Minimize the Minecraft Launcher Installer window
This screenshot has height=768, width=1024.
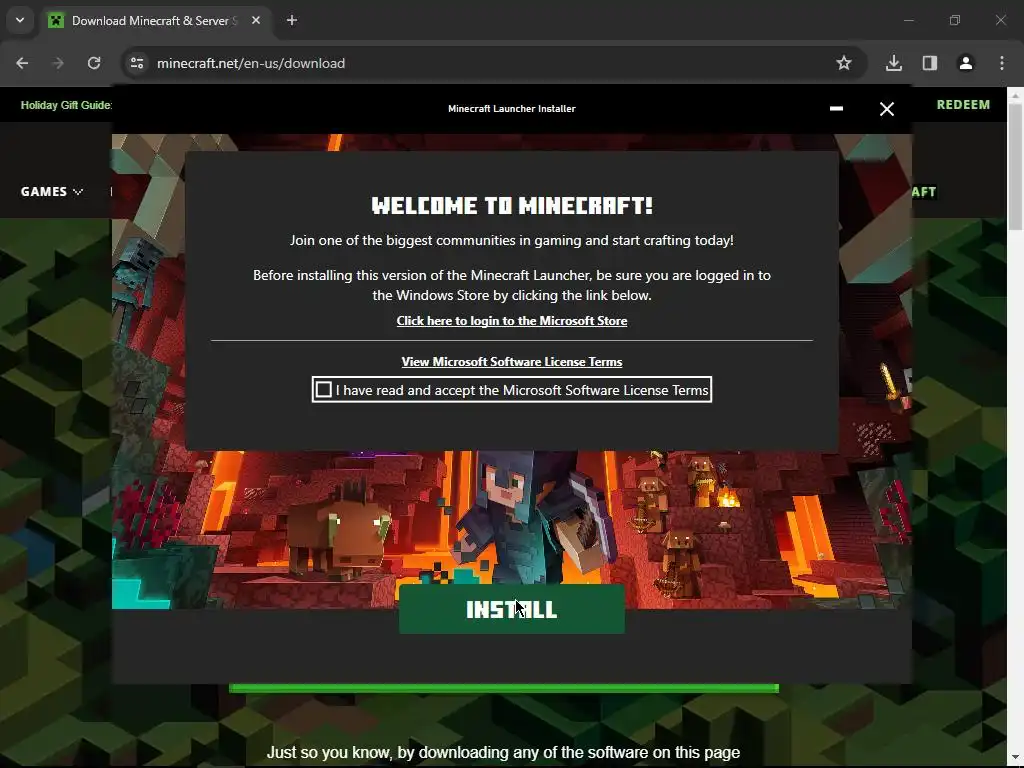(836, 109)
